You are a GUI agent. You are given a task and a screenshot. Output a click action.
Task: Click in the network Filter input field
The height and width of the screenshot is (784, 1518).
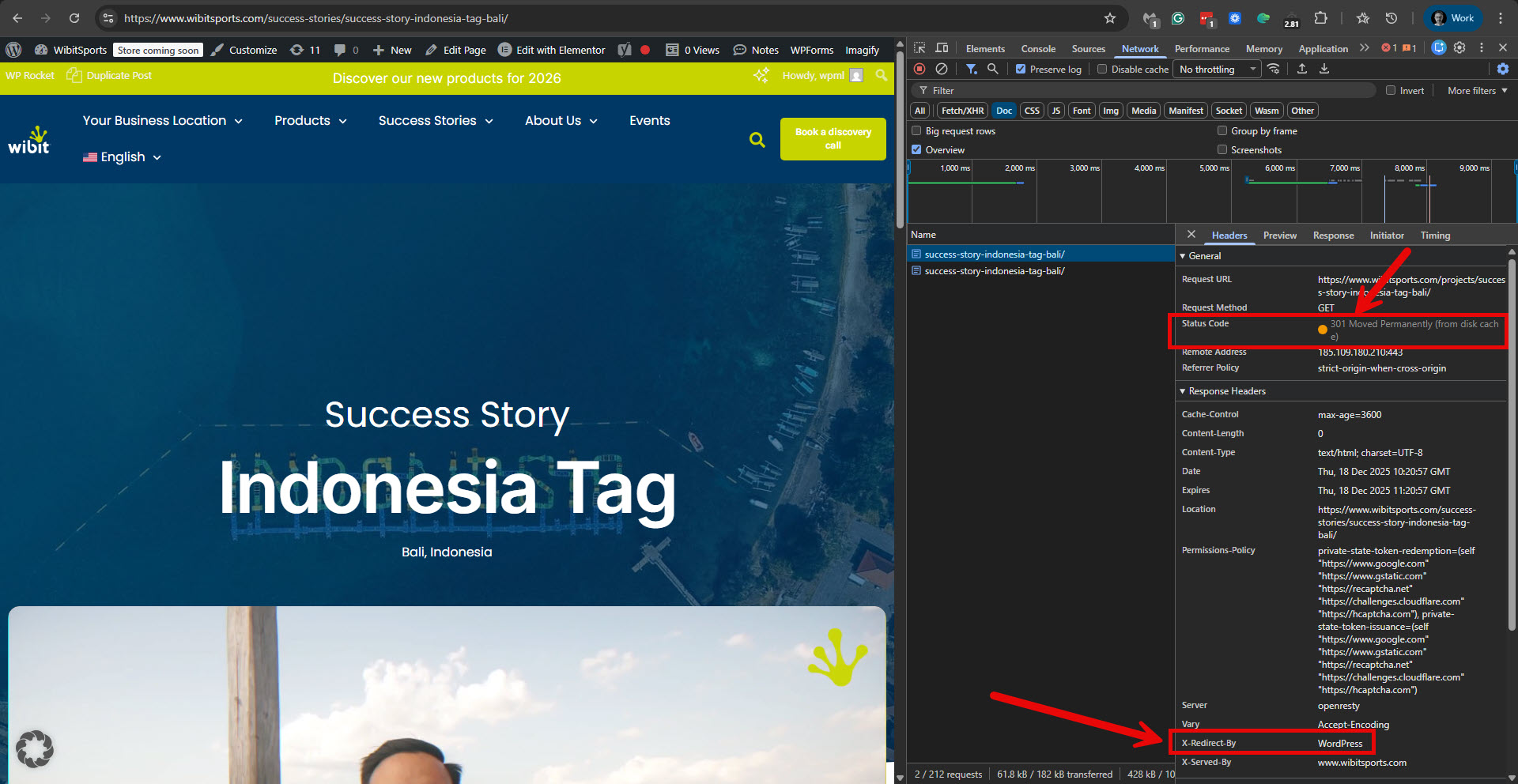point(1146,91)
